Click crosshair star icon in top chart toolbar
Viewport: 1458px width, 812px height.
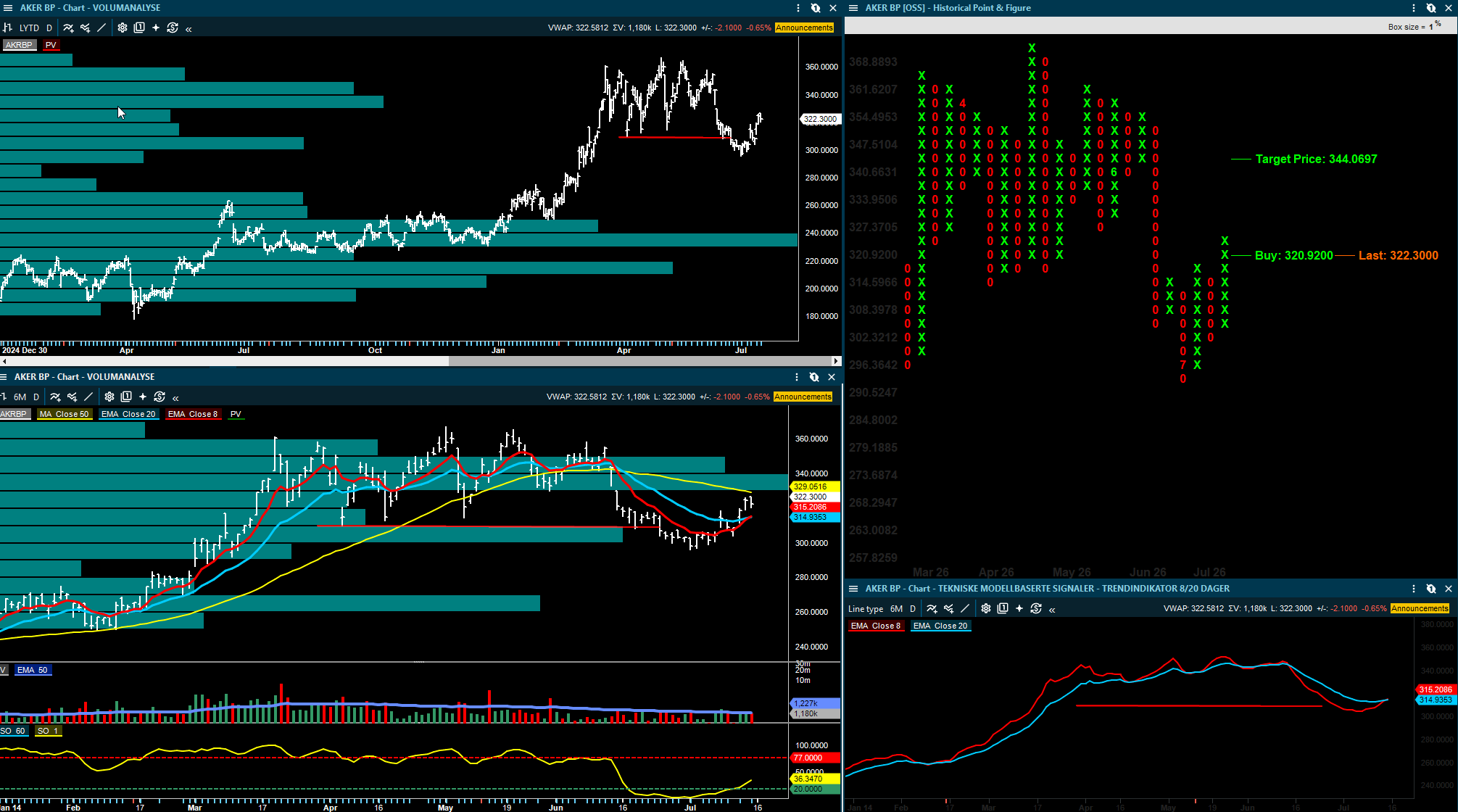point(156,28)
